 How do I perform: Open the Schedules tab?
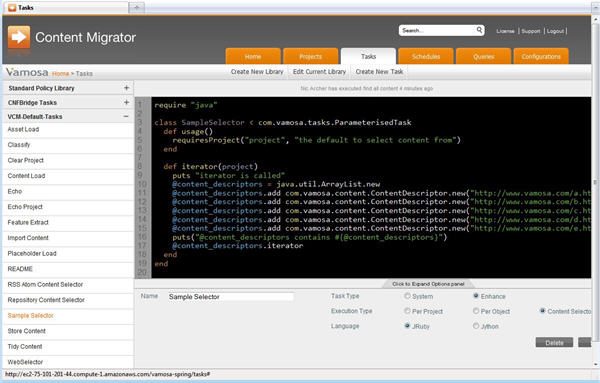point(426,56)
